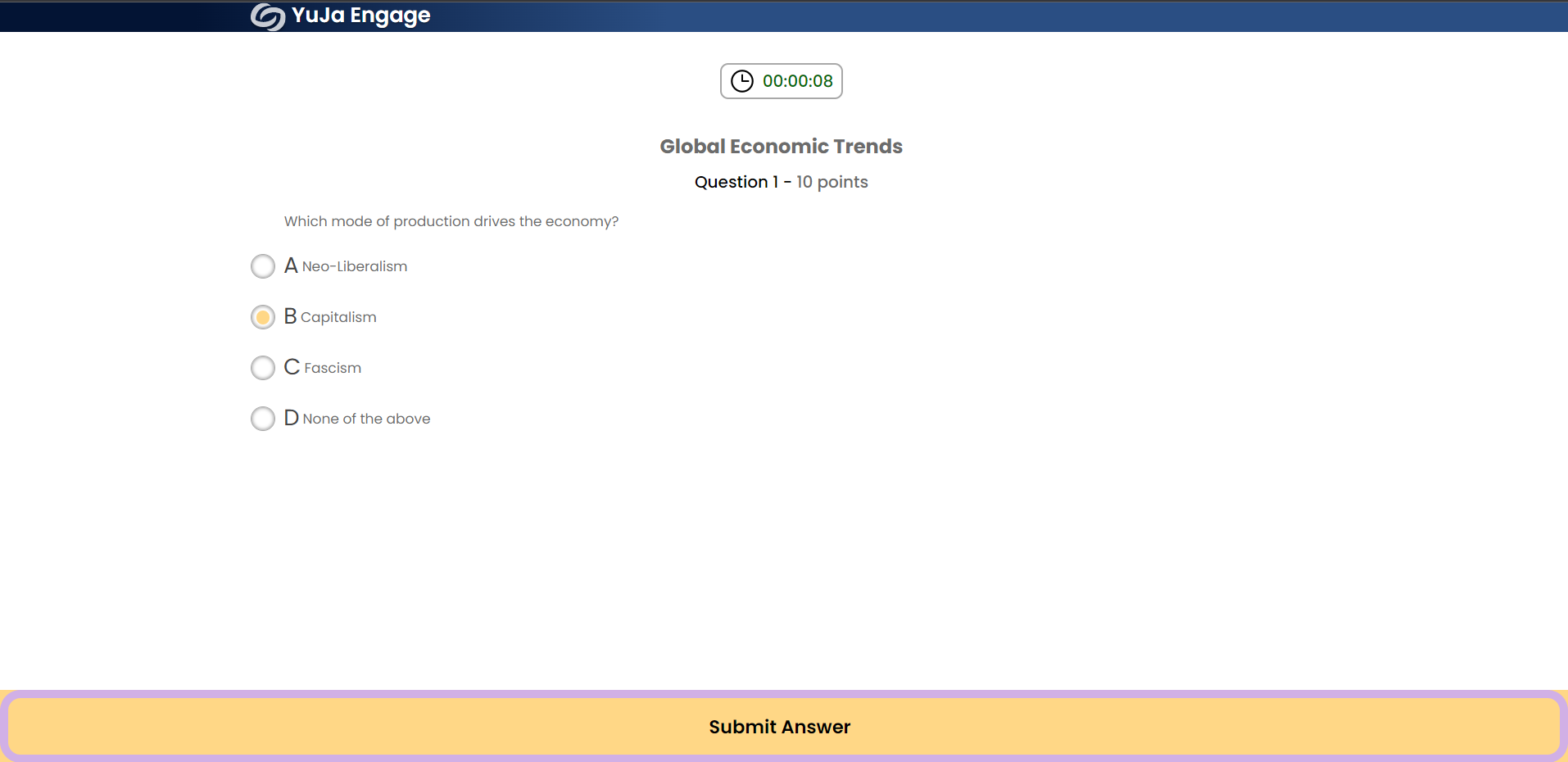Click the Neo-Liberalism answer text
This screenshot has width=1568, height=762.
pyautogui.click(x=354, y=267)
